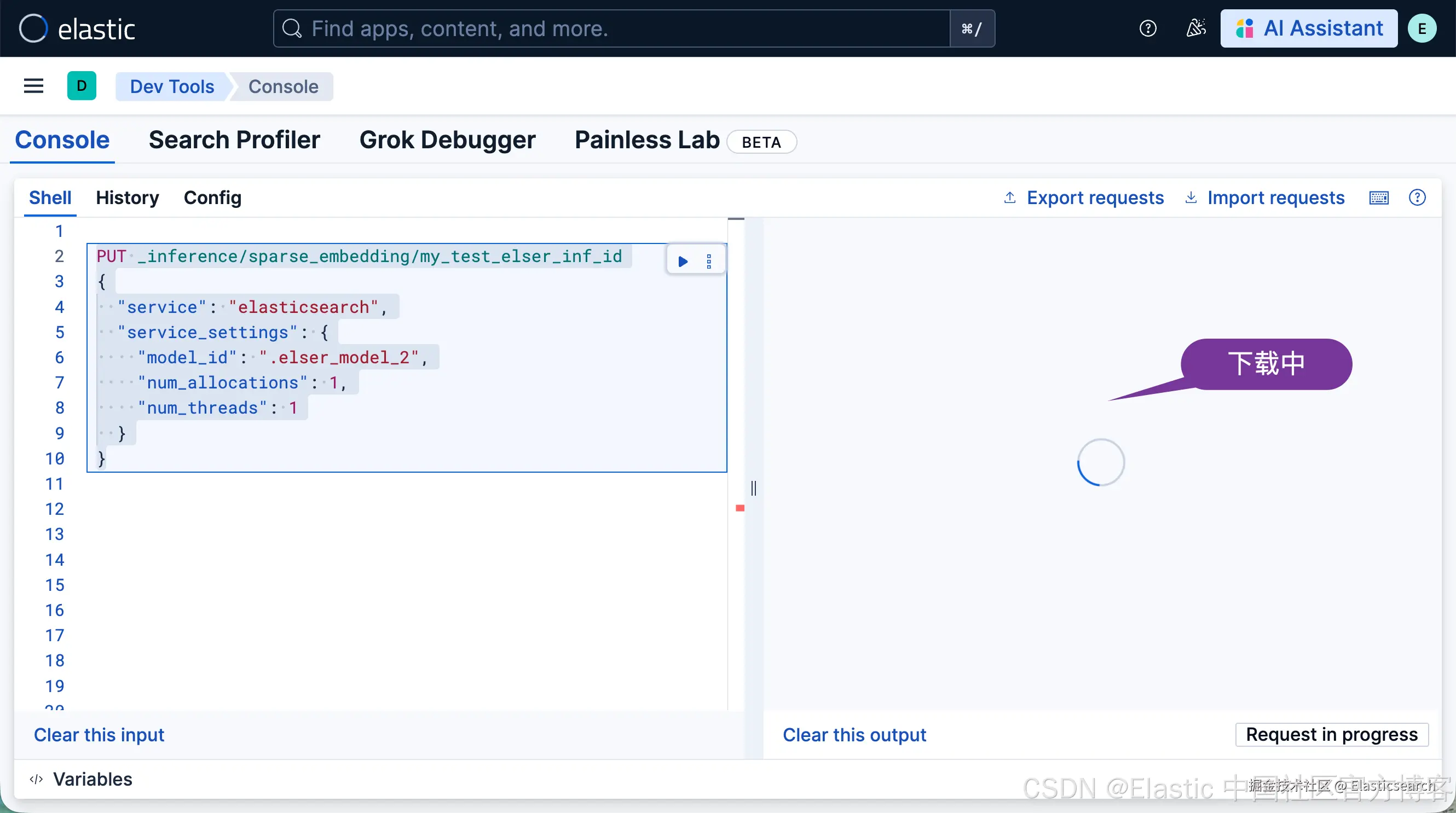
Task: Open the newsfeed celebration icon
Action: [x=1195, y=28]
